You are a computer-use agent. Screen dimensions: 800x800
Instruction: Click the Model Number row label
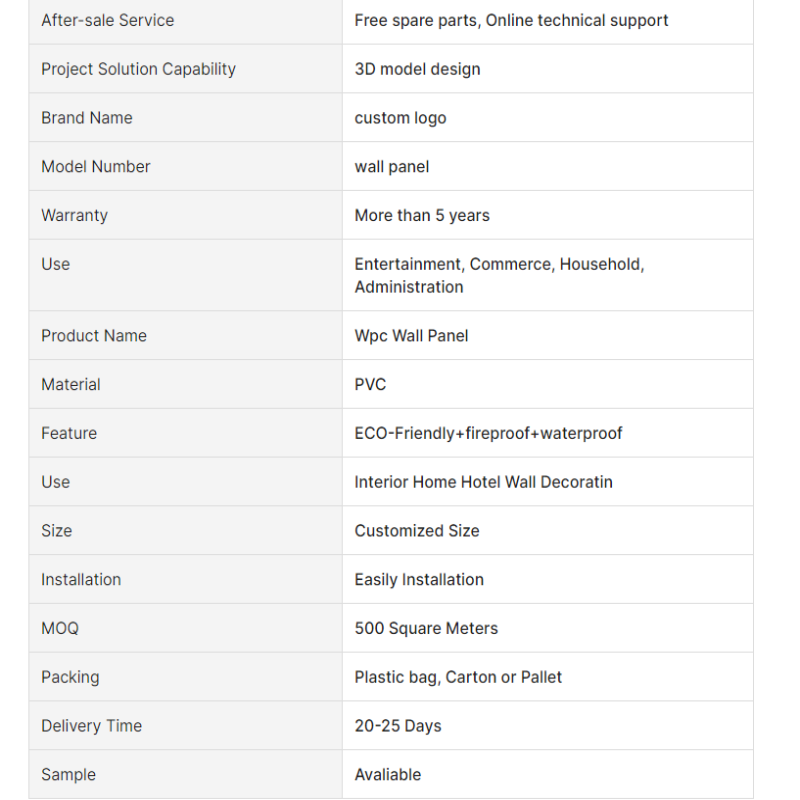(x=96, y=167)
